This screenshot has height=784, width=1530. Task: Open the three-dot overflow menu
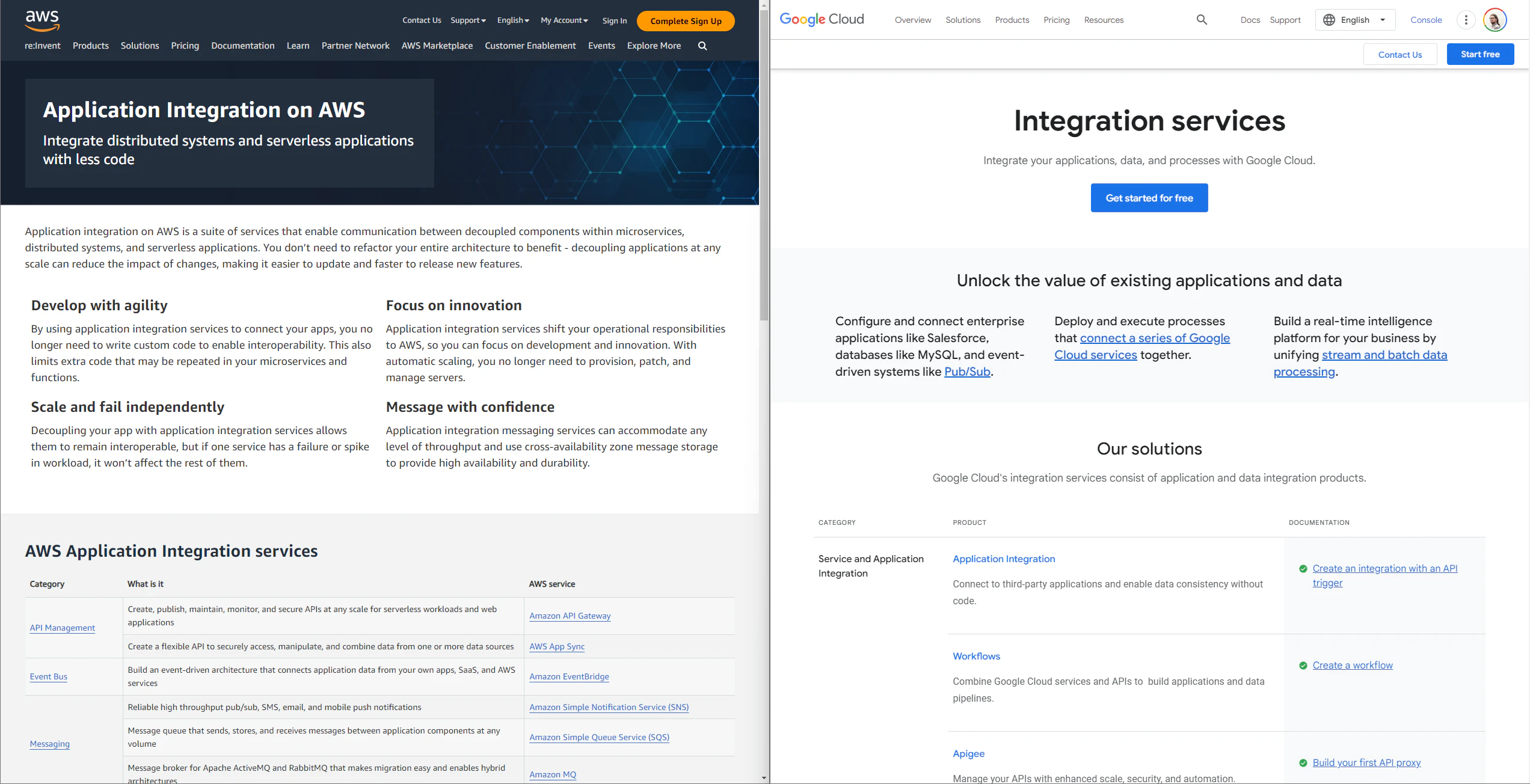pos(1466,19)
